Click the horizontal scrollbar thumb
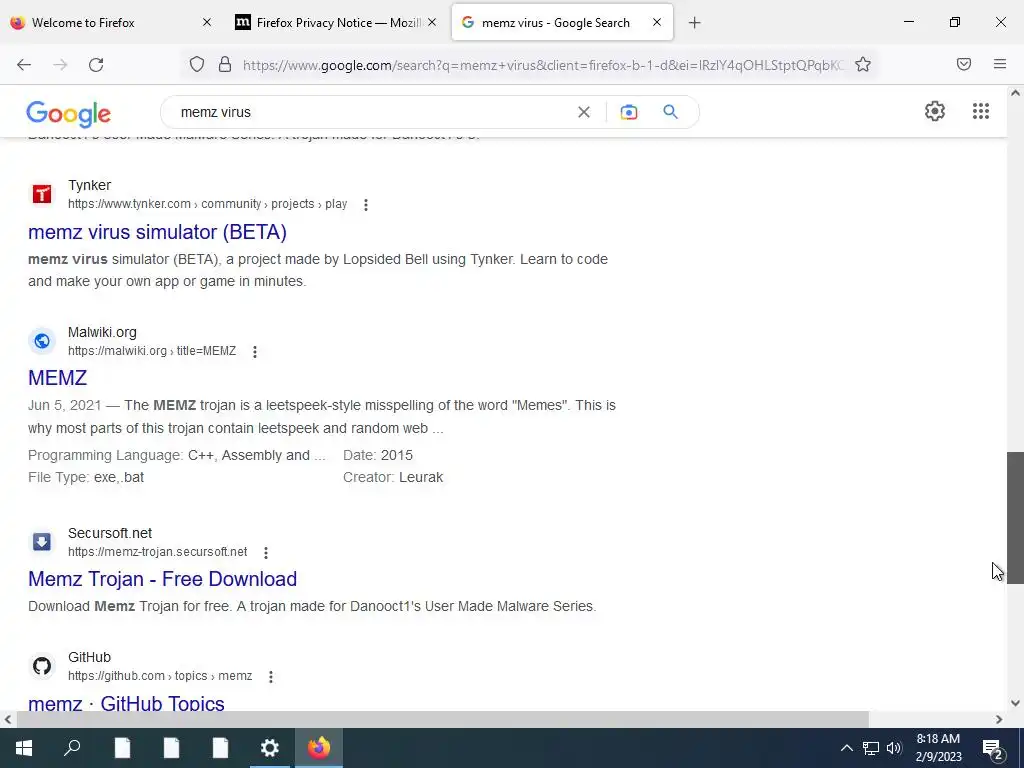 [x=442, y=720]
